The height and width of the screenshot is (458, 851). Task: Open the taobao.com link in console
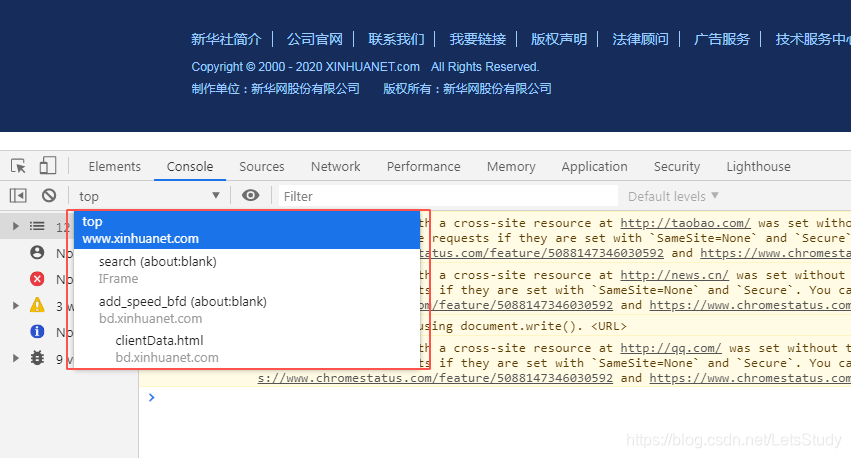click(x=685, y=223)
